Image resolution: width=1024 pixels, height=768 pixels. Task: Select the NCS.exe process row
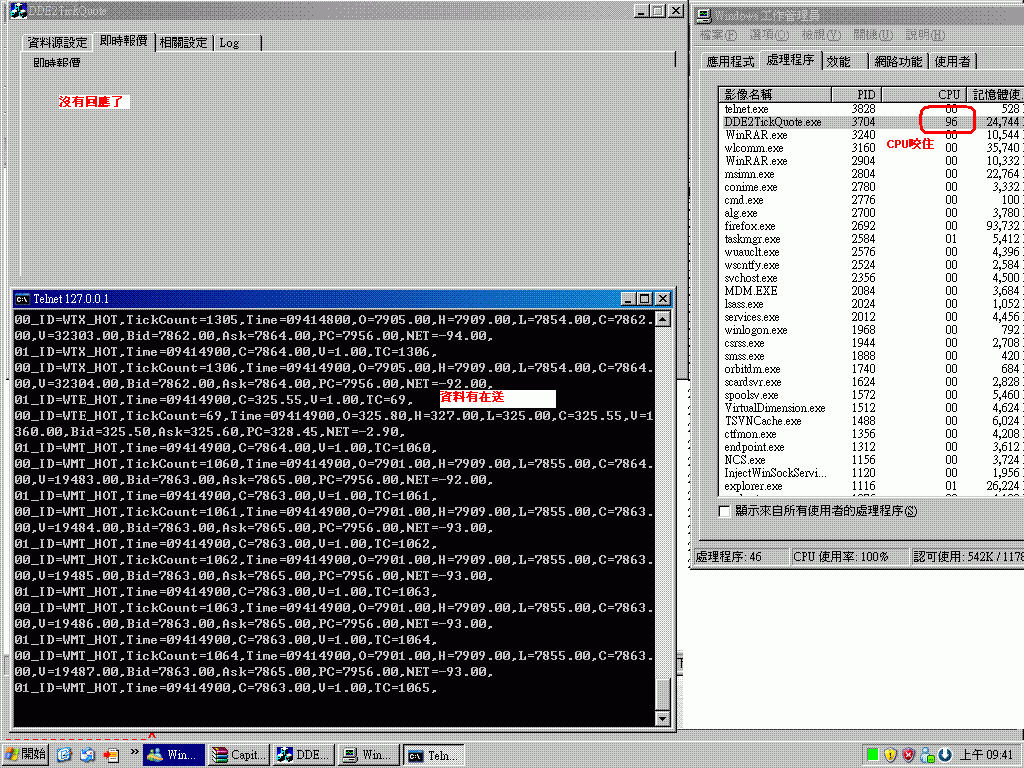pos(872,460)
